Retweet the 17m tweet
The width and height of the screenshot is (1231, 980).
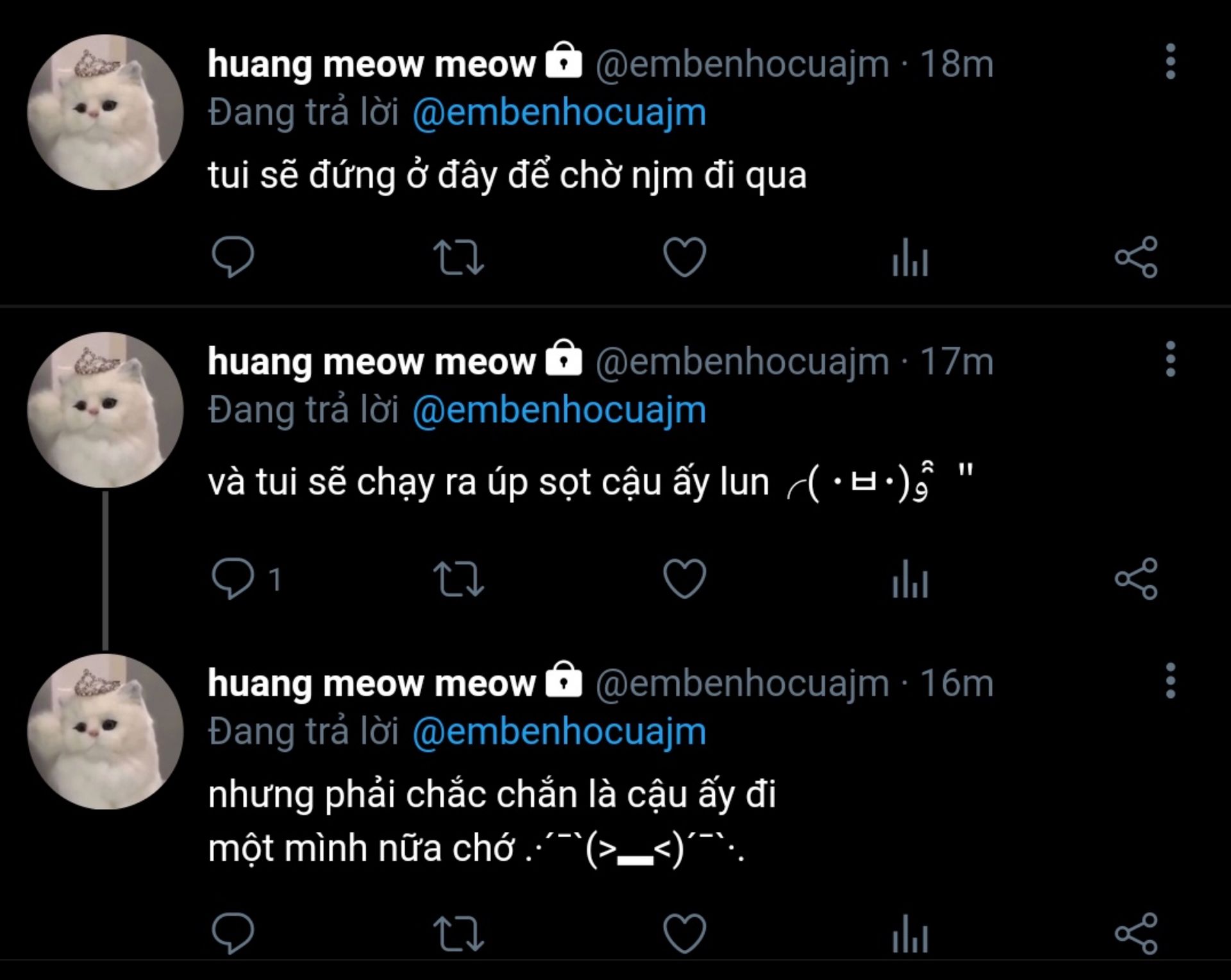click(x=458, y=579)
